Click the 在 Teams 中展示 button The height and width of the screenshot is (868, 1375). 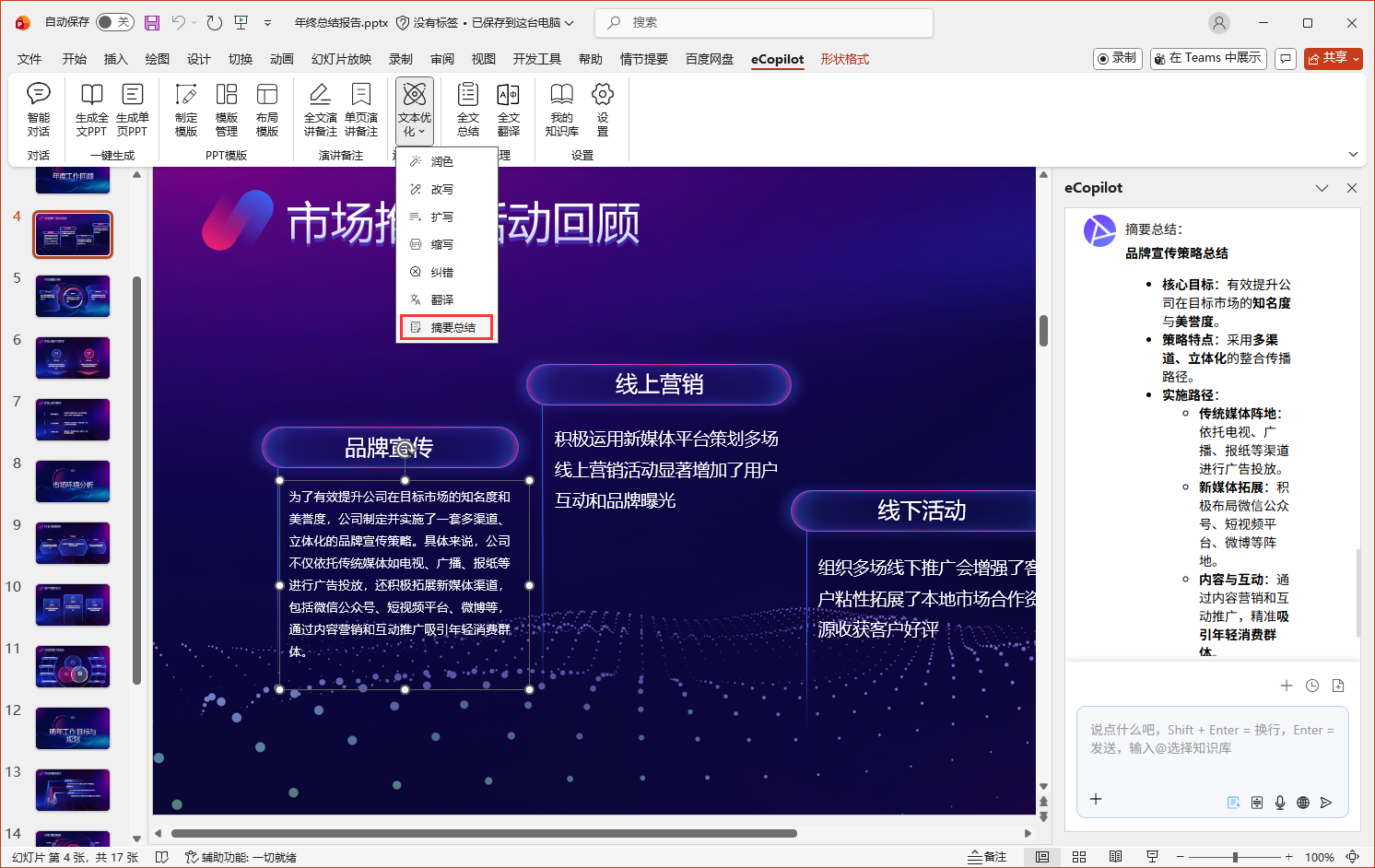point(1207,58)
